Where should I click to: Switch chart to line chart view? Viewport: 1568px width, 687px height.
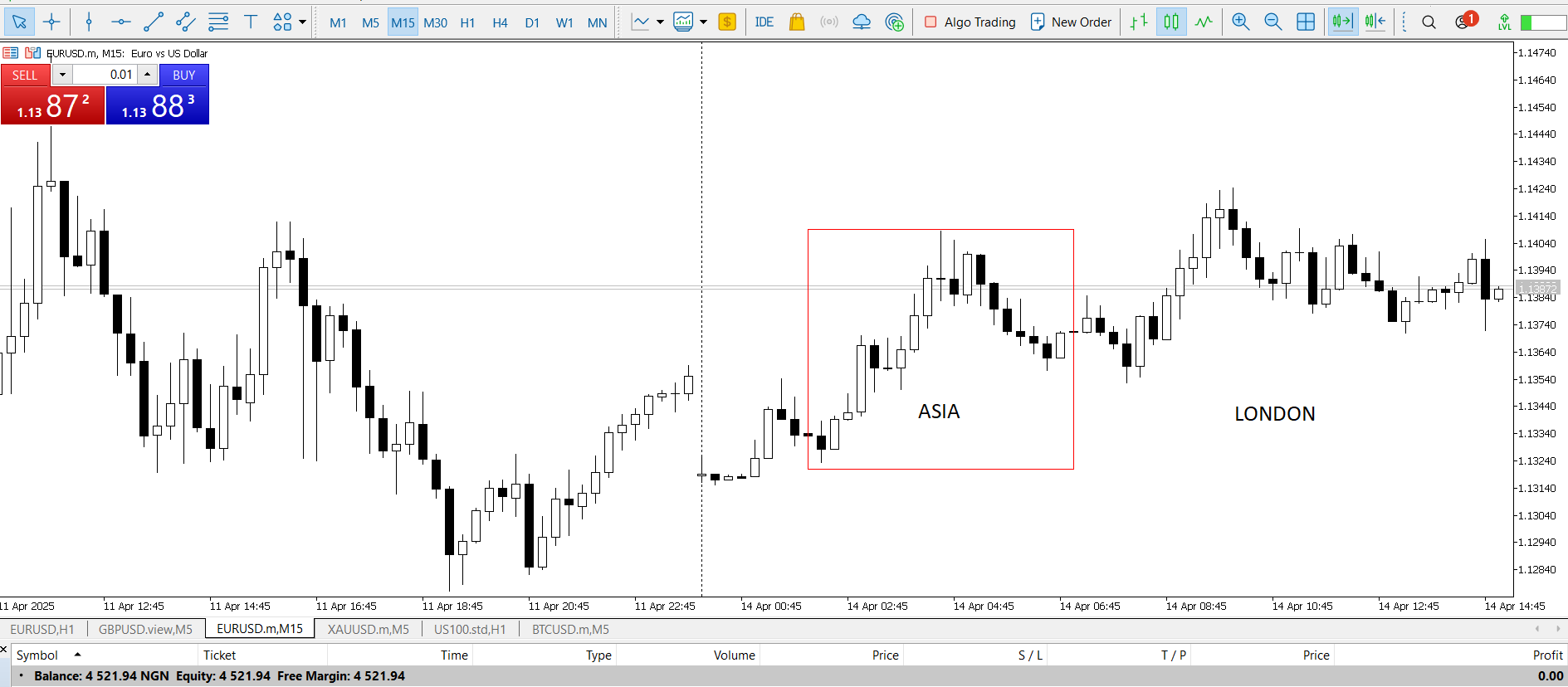1204,22
